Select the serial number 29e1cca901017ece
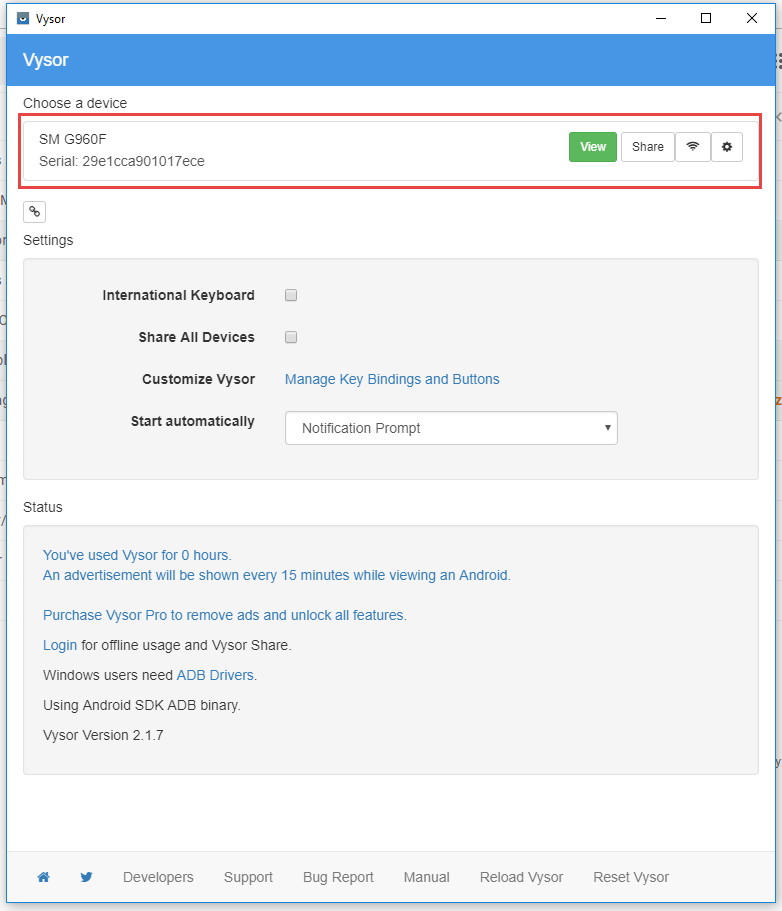The width and height of the screenshot is (782, 911). [x=143, y=161]
